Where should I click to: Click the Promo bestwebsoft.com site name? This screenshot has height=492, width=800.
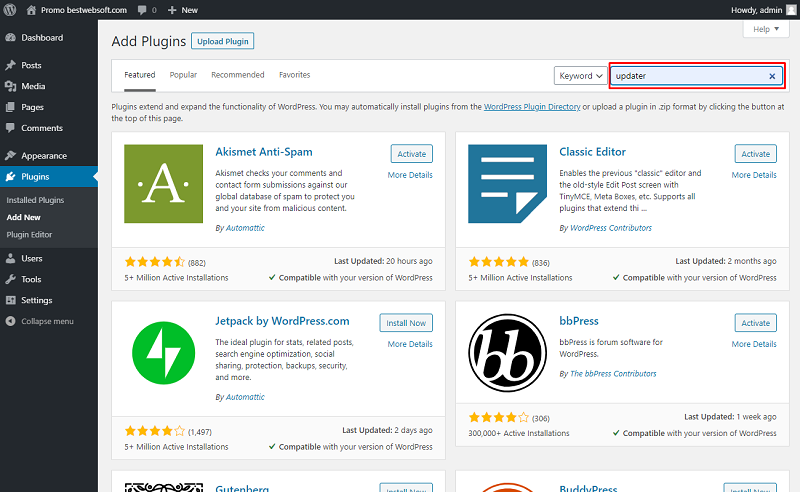tap(84, 10)
